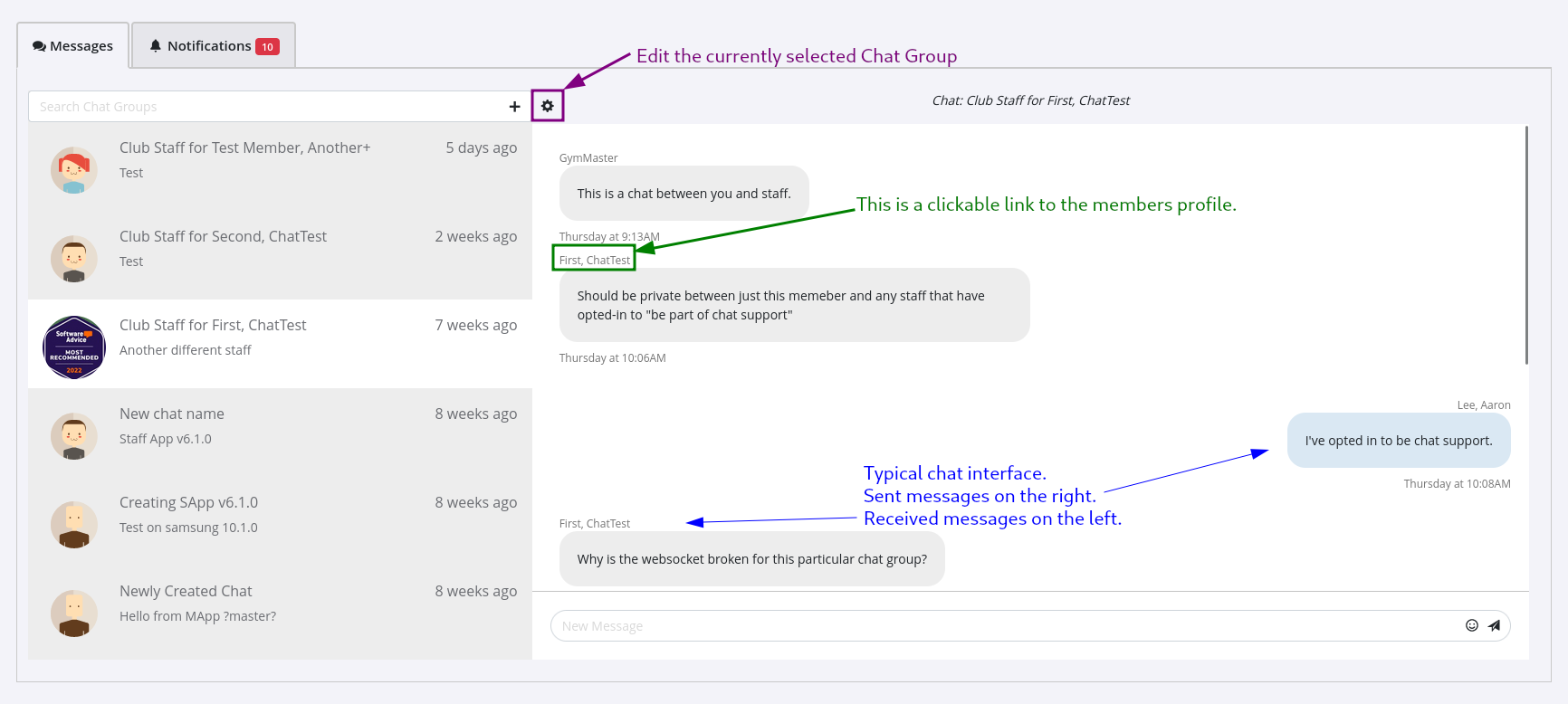This screenshot has width=1568, height=704.
Task: Click the chat conversation vertical scrollbar
Action: click(1526, 244)
